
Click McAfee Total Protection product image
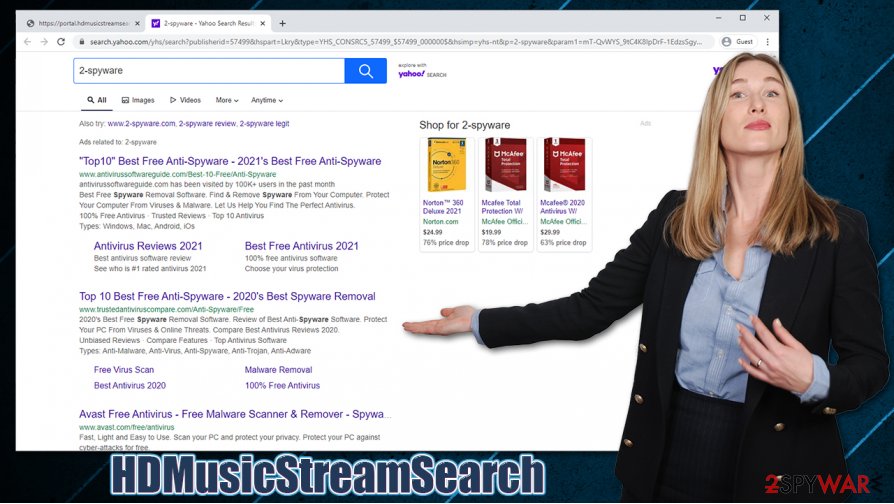point(506,166)
